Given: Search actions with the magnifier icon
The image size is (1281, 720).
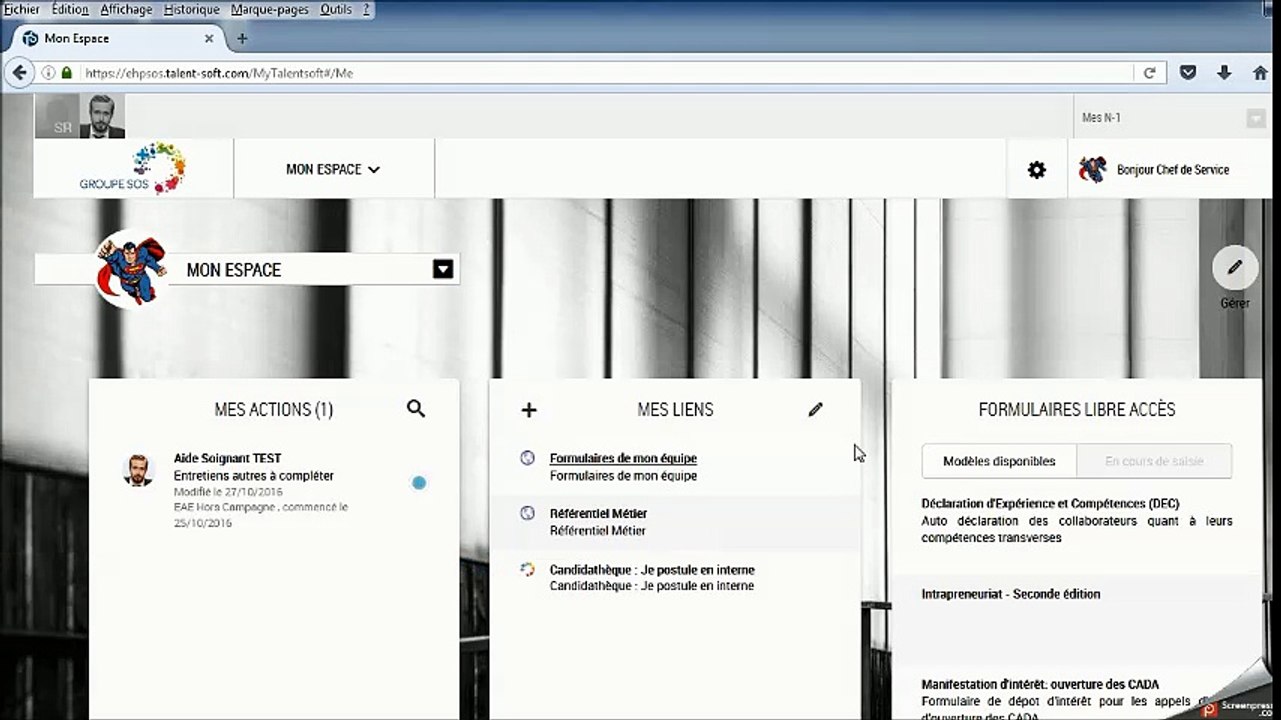Looking at the screenshot, I should click(416, 409).
